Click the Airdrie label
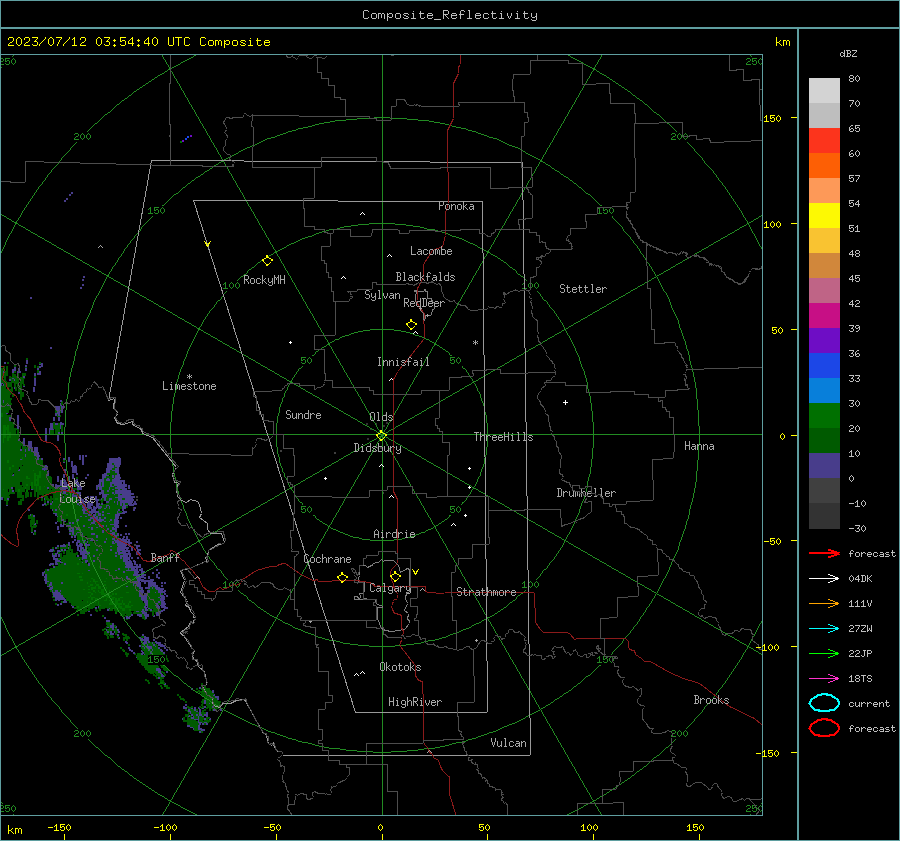900x841 pixels. click(394, 534)
